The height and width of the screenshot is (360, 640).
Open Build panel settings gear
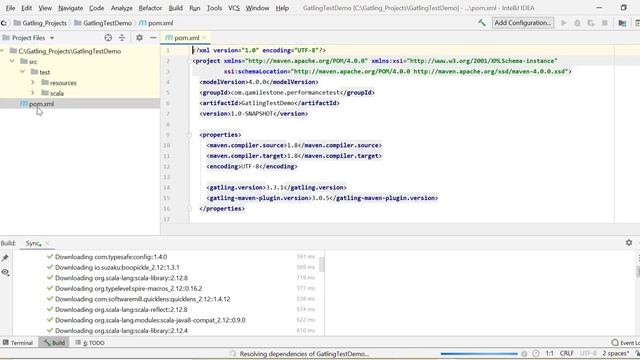pyautogui.click(x=629, y=242)
